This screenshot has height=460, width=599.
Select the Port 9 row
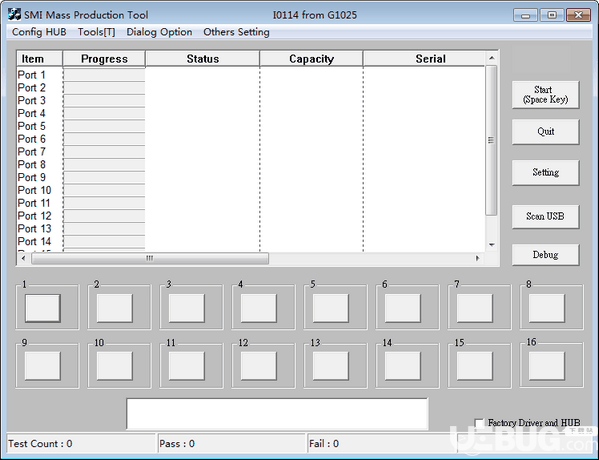point(251,177)
